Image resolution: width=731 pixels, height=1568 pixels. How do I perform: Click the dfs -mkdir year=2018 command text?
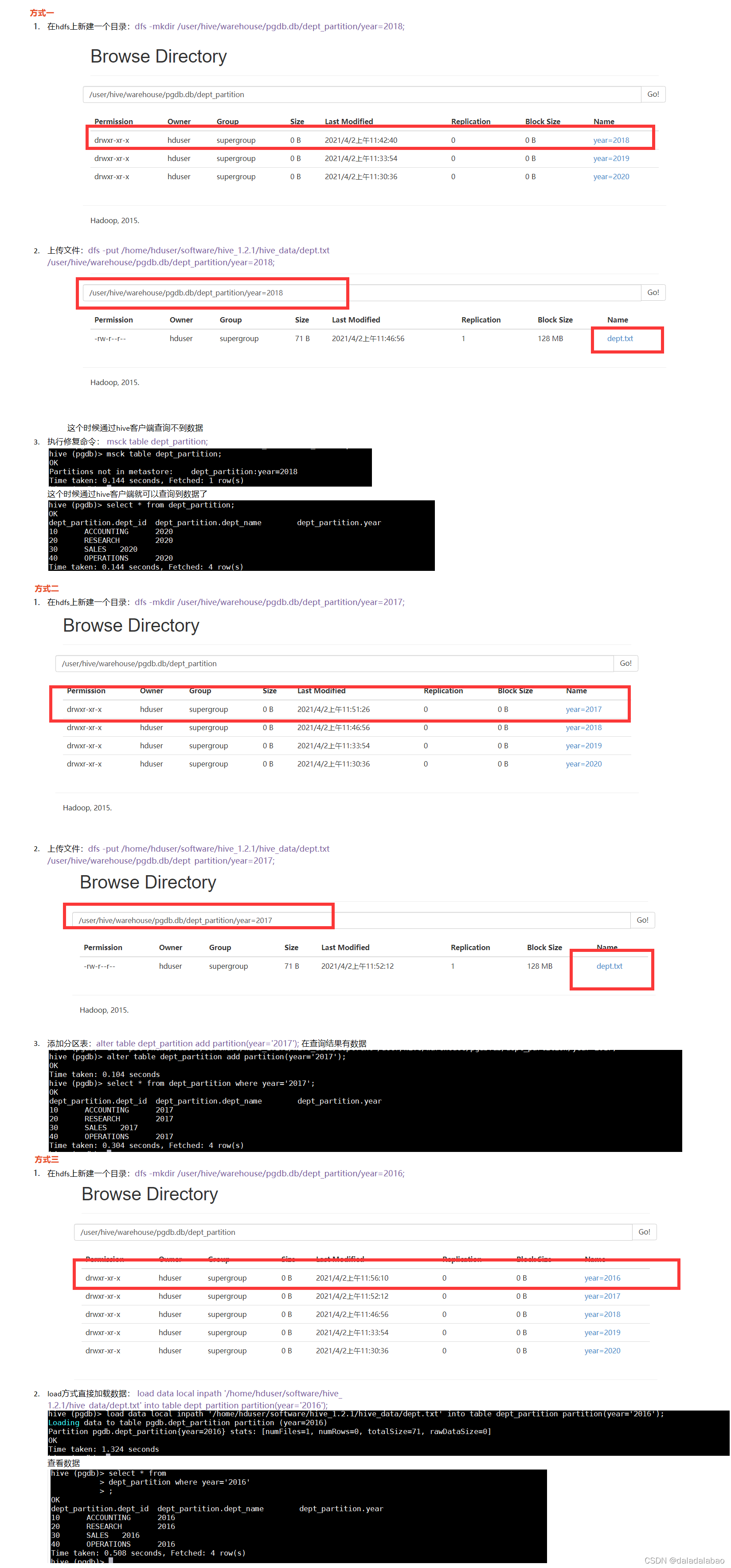(x=270, y=26)
